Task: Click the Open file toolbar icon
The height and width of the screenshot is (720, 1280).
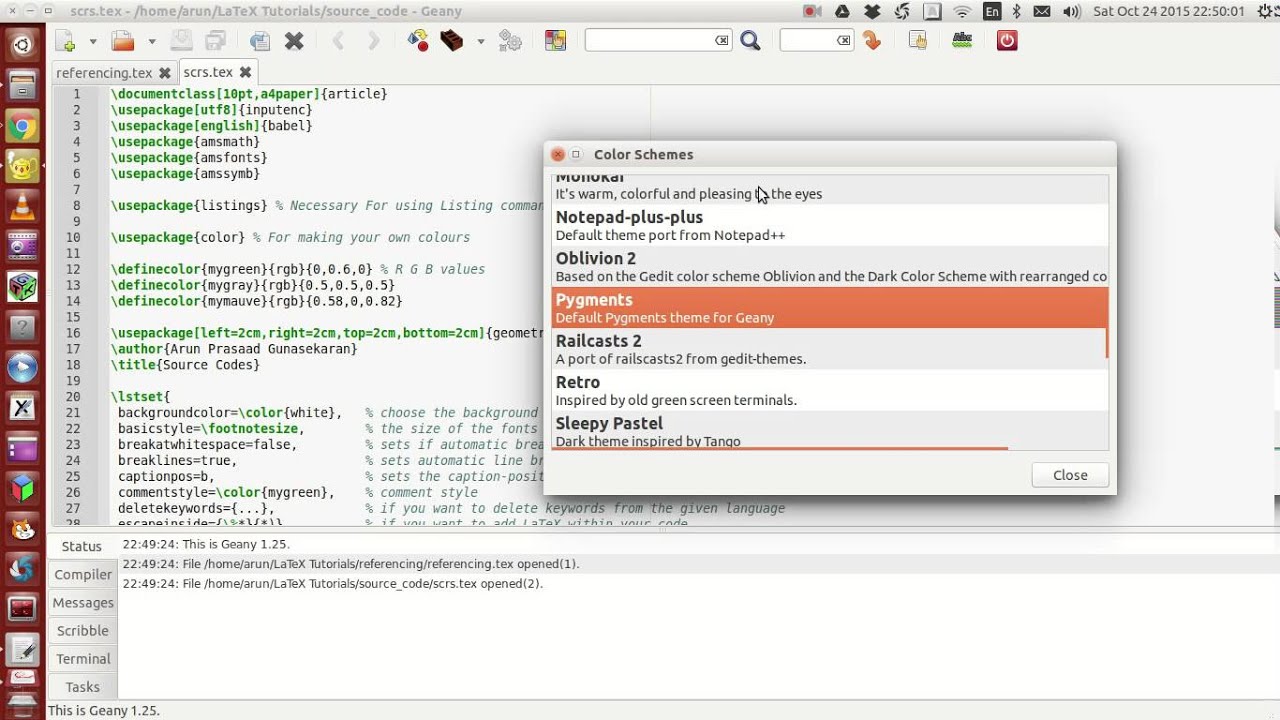Action: (123, 41)
